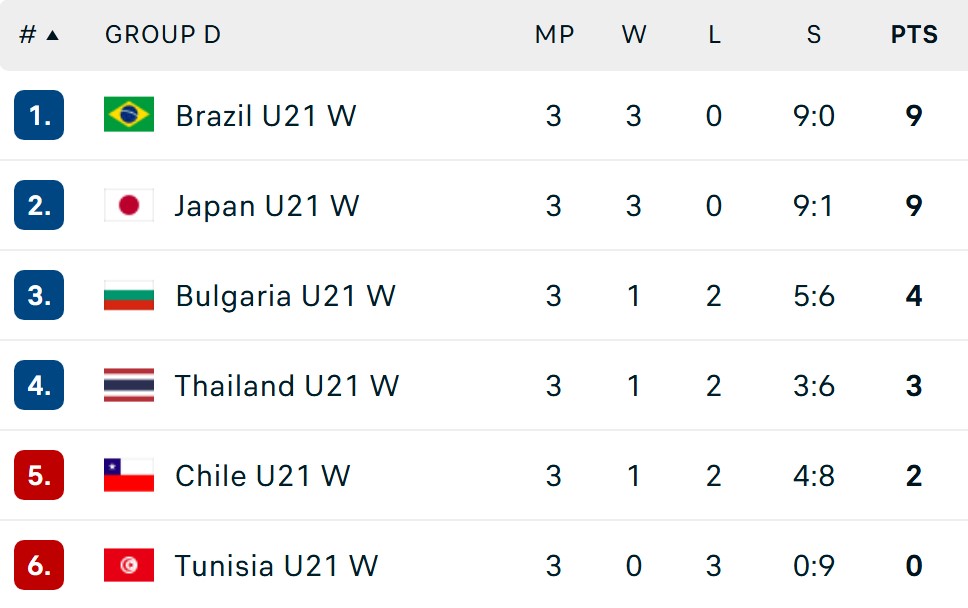Screen dimensions: 968x608
Task: Sort table by S sets column
Action: tap(814, 35)
